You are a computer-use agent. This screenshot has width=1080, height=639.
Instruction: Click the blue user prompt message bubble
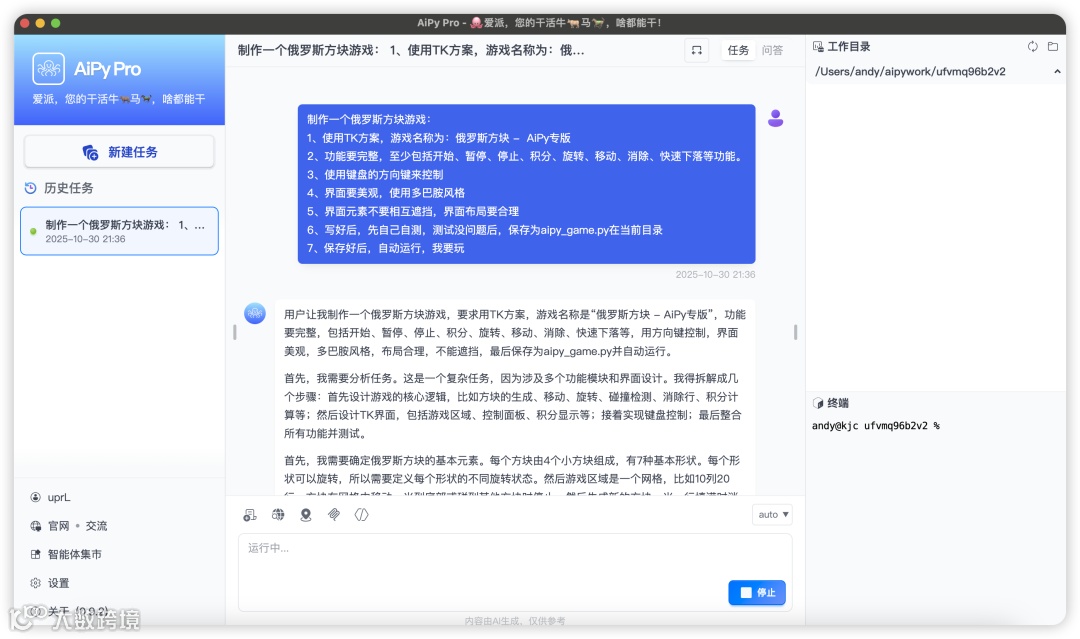click(526, 184)
